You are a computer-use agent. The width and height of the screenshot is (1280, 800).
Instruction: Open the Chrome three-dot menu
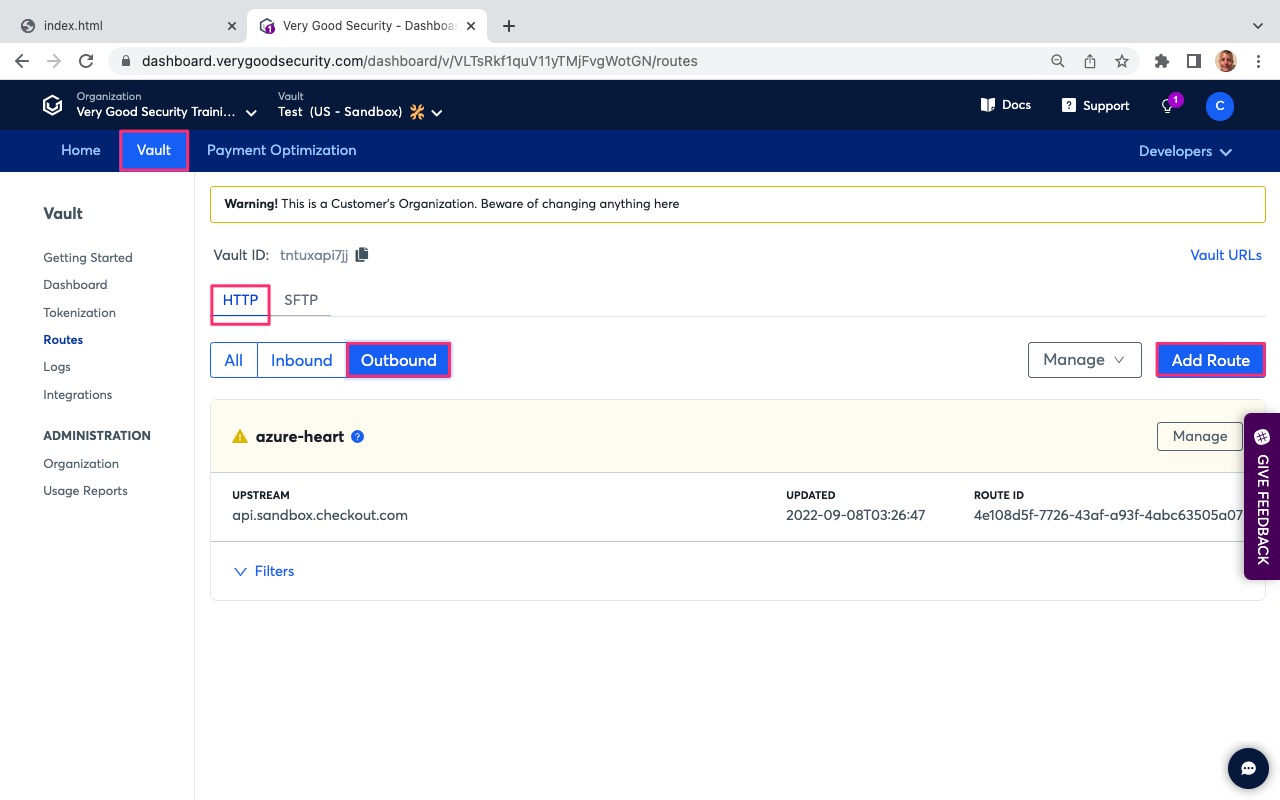click(1257, 61)
